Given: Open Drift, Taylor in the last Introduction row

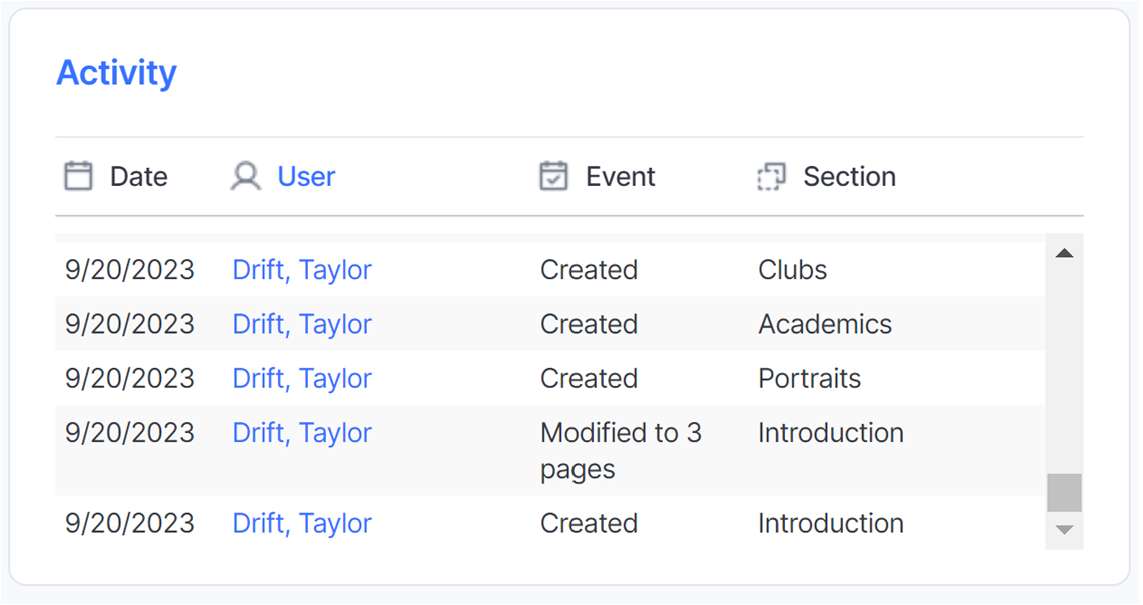Looking at the screenshot, I should point(302,523).
